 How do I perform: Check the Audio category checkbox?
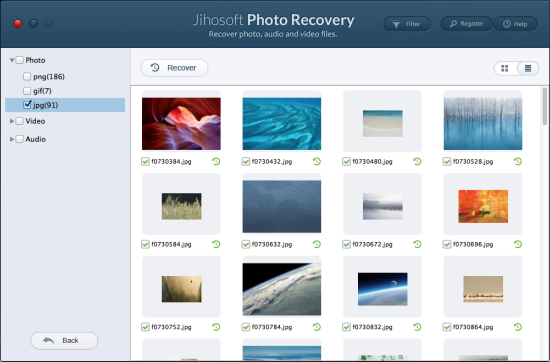tap(20, 139)
